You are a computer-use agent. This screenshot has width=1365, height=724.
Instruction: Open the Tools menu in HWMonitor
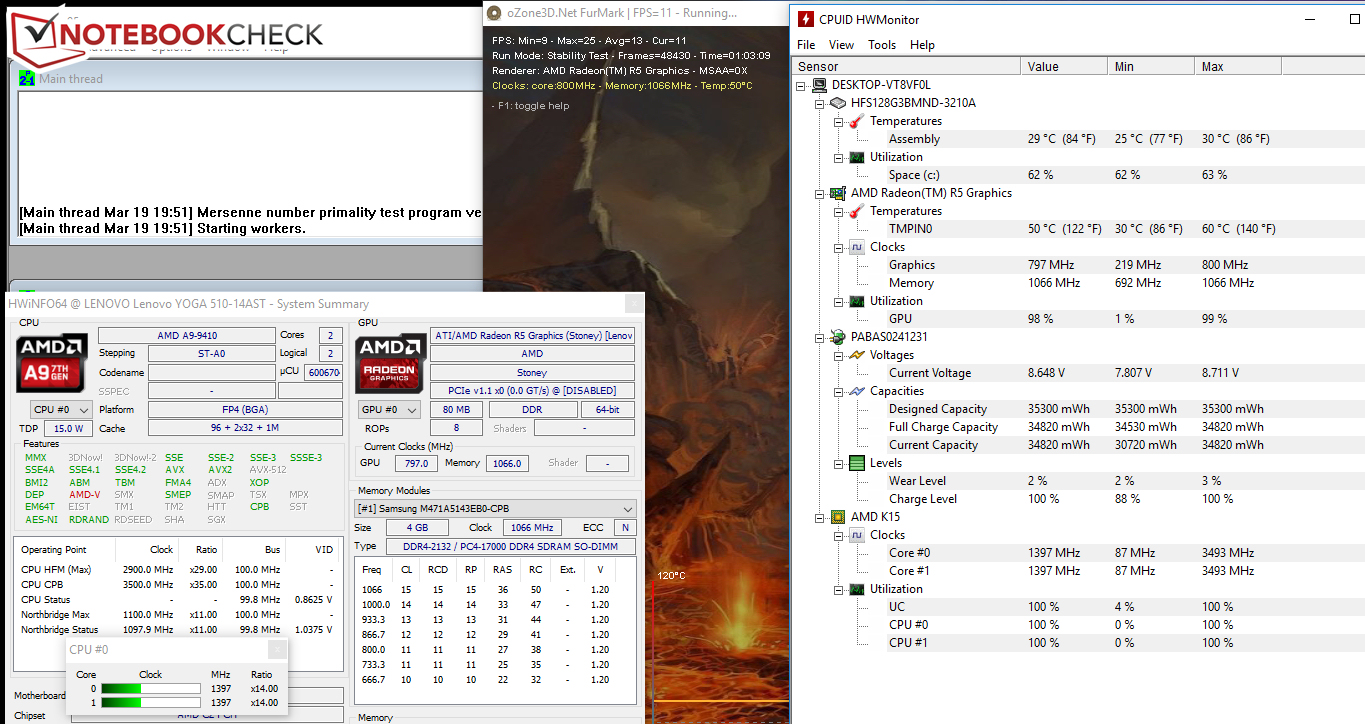tap(881, 45)
